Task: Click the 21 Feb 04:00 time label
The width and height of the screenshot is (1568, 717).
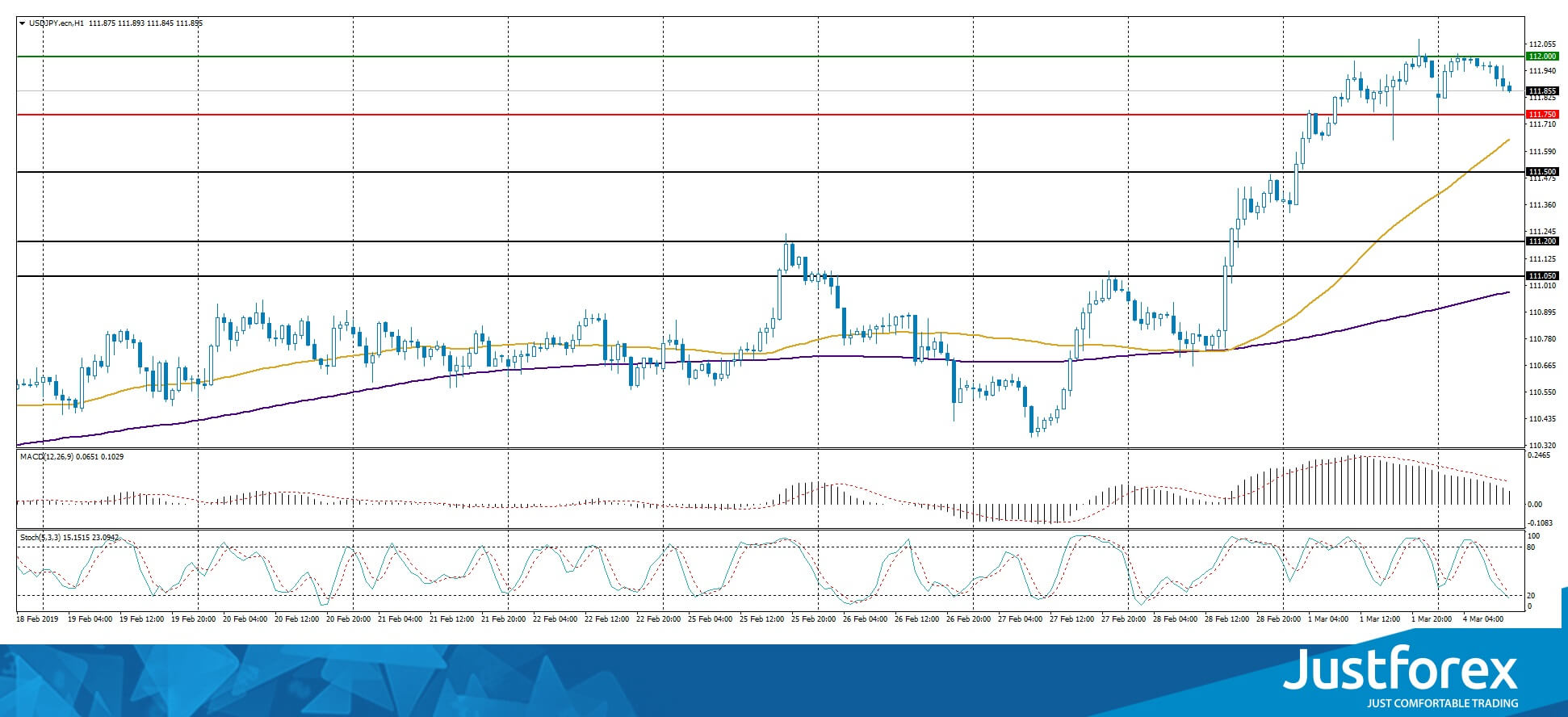Action: click(x=400, y=619)
